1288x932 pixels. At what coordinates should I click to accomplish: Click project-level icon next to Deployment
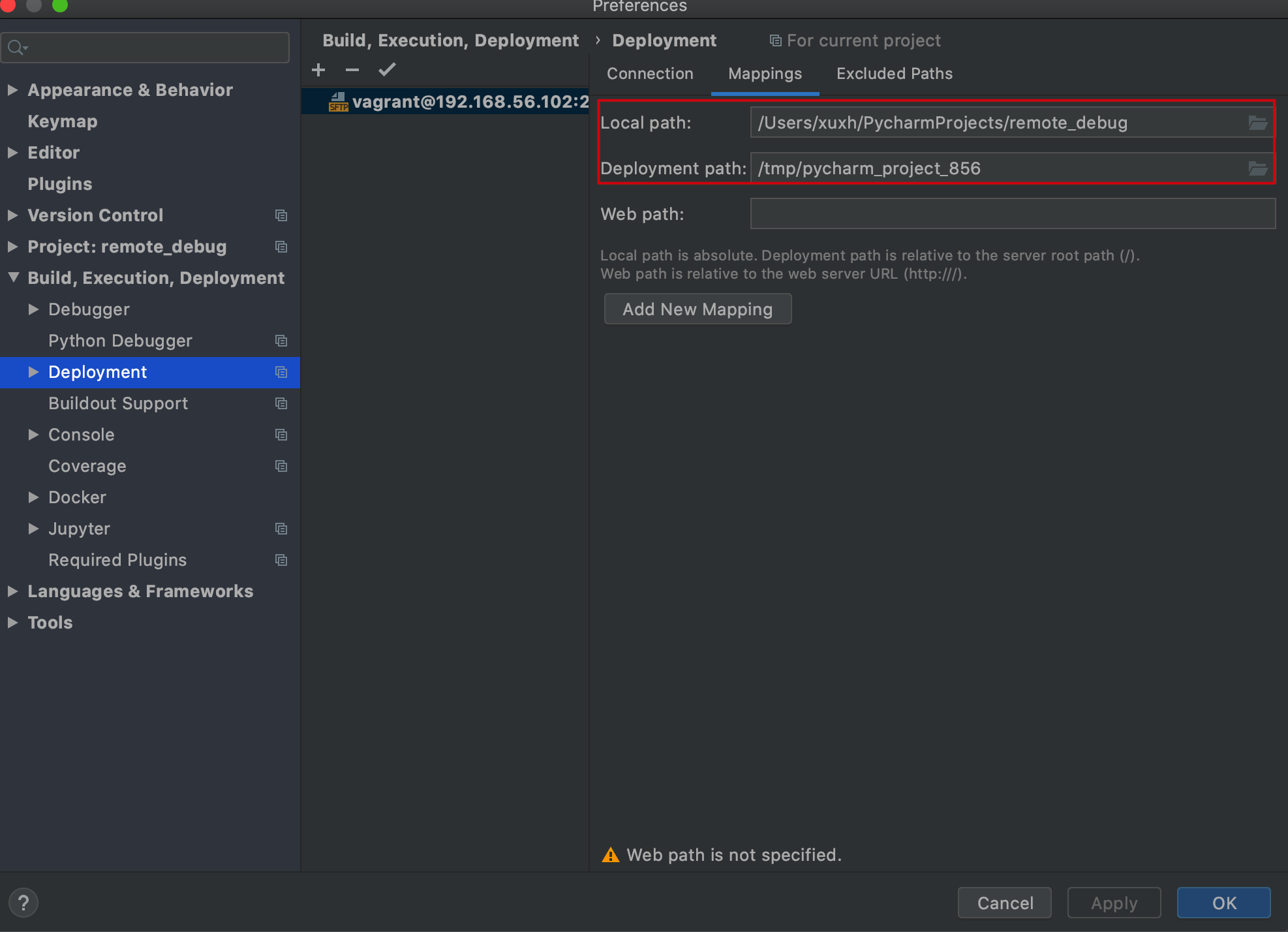(281, 372)
